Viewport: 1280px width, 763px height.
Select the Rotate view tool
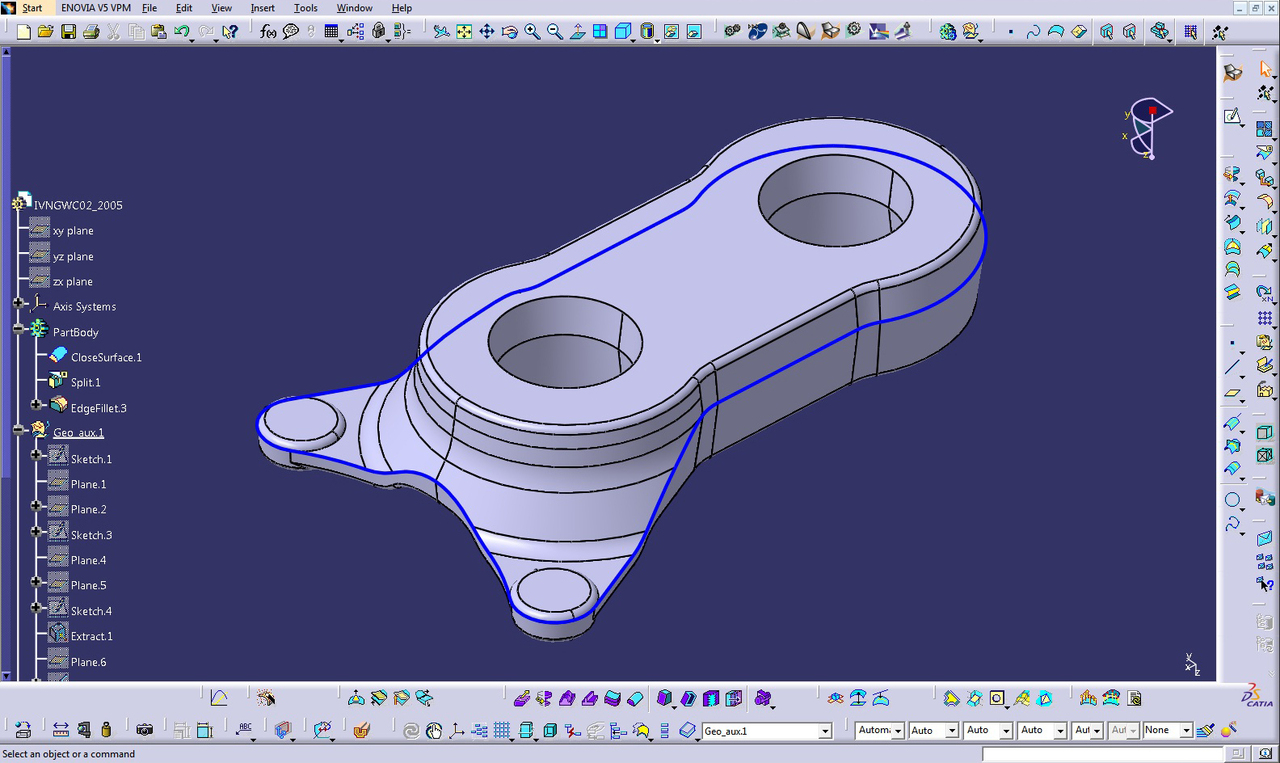coord(509,32)
